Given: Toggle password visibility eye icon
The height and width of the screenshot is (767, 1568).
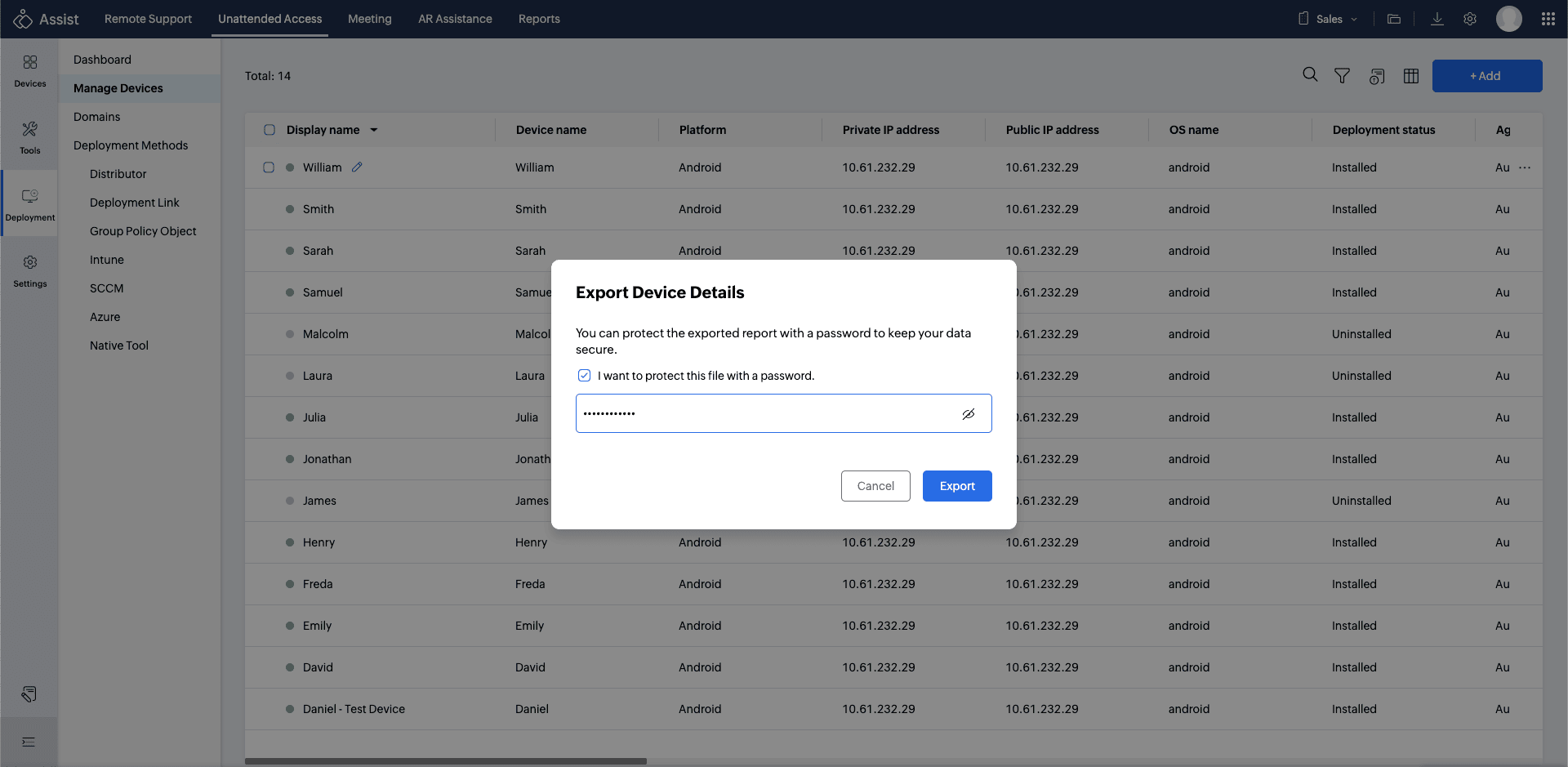Looking at the screenshot, I should pyautogui.click(x=969, y=414).
